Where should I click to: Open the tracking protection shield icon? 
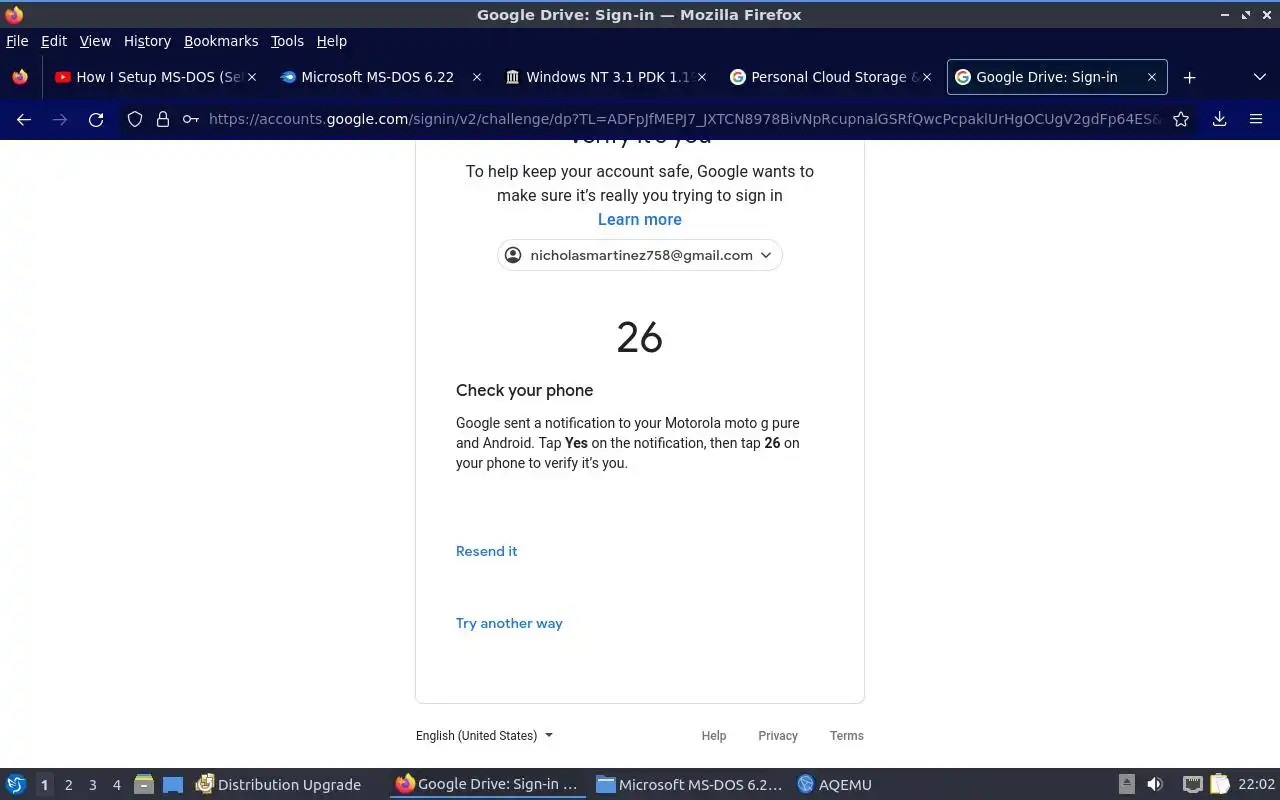click(x=135, y=119)
